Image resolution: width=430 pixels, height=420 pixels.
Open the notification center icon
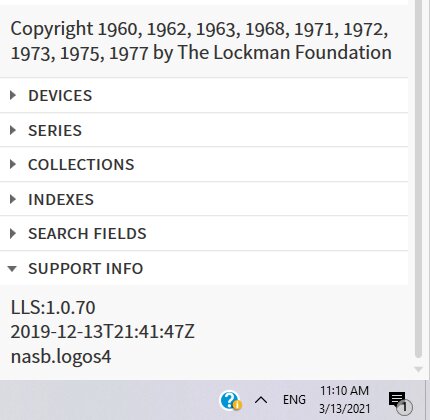(x=399, y=402)
